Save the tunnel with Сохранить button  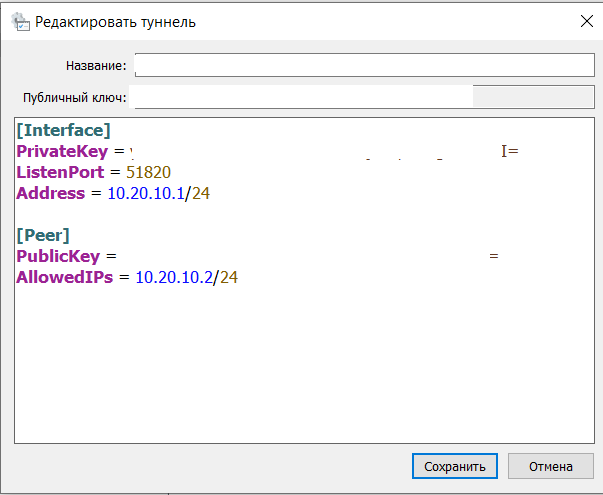point(455,466)
